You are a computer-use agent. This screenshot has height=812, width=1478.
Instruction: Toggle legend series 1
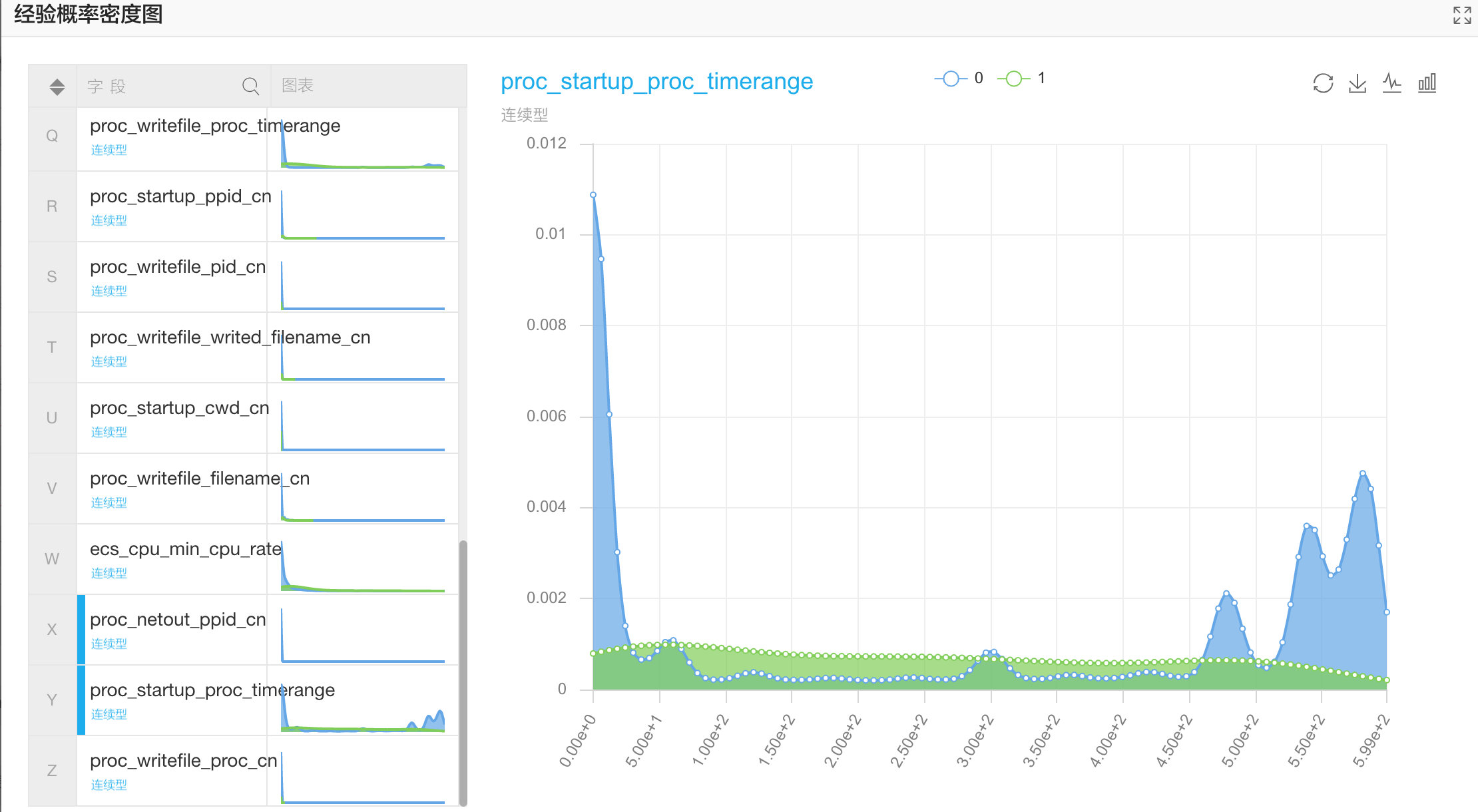[x=1021, y=79]
